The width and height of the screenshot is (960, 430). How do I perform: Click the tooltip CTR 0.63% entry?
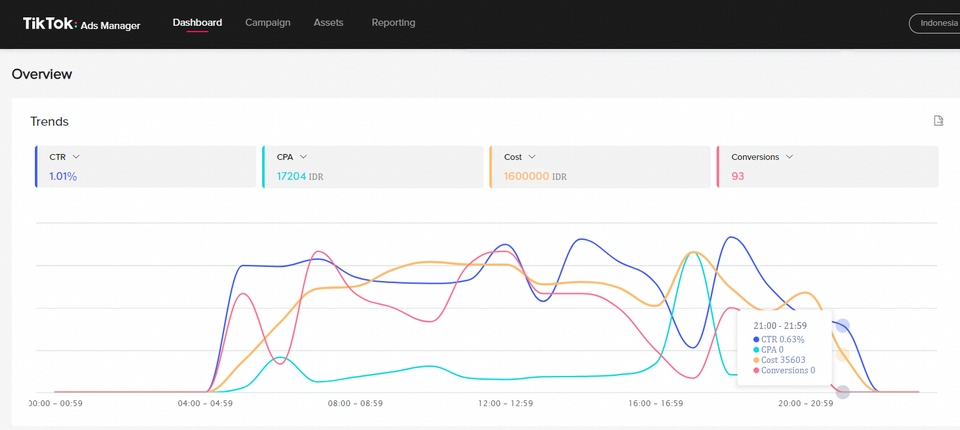click(779, 339)
